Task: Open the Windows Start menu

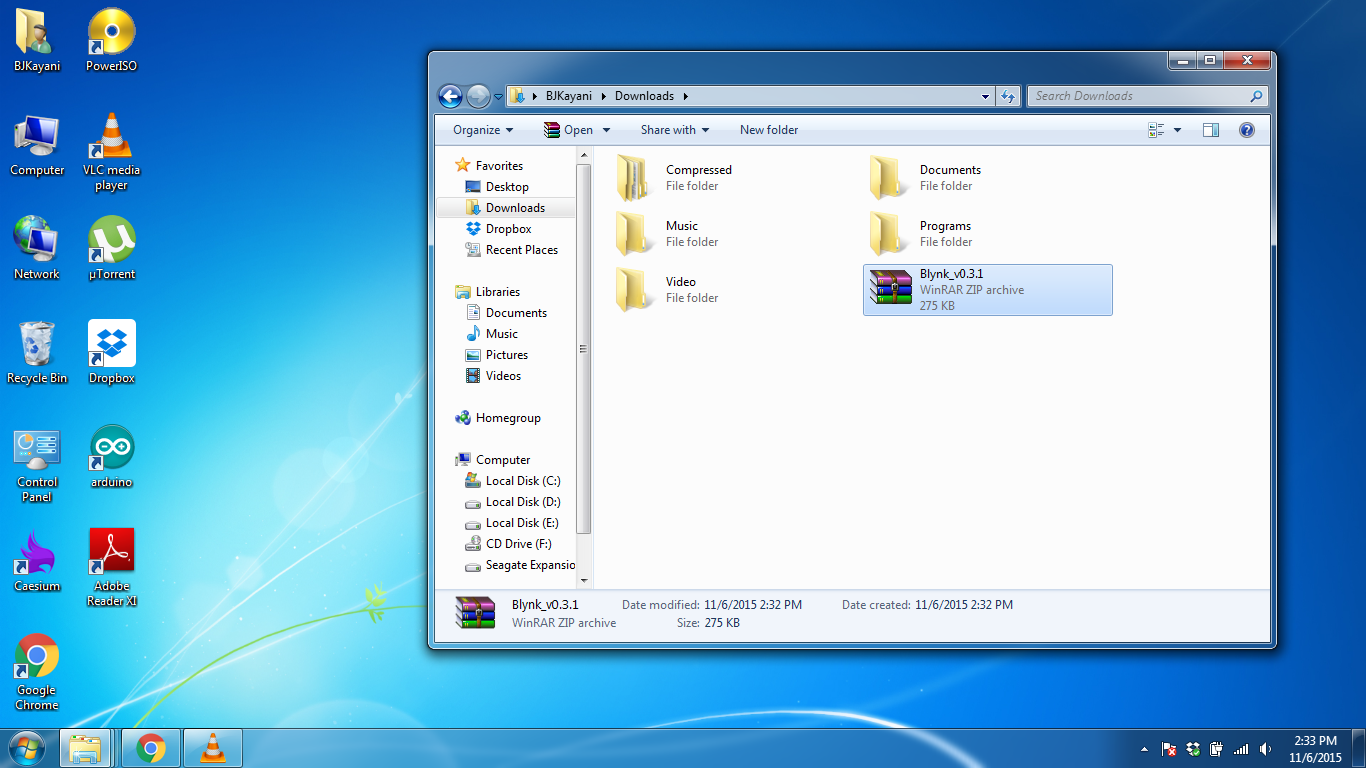Action: 26,747
